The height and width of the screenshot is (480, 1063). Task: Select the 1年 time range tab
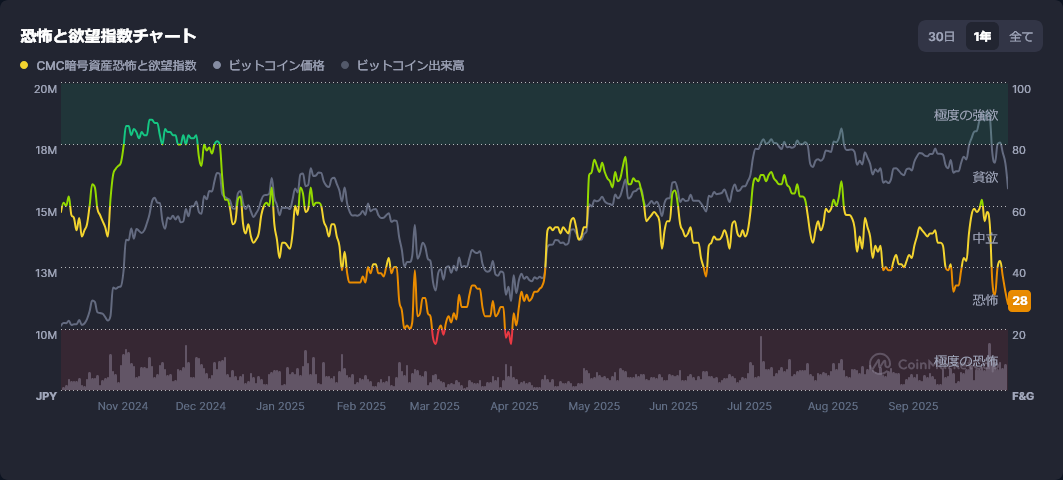[x=983, y=37]
